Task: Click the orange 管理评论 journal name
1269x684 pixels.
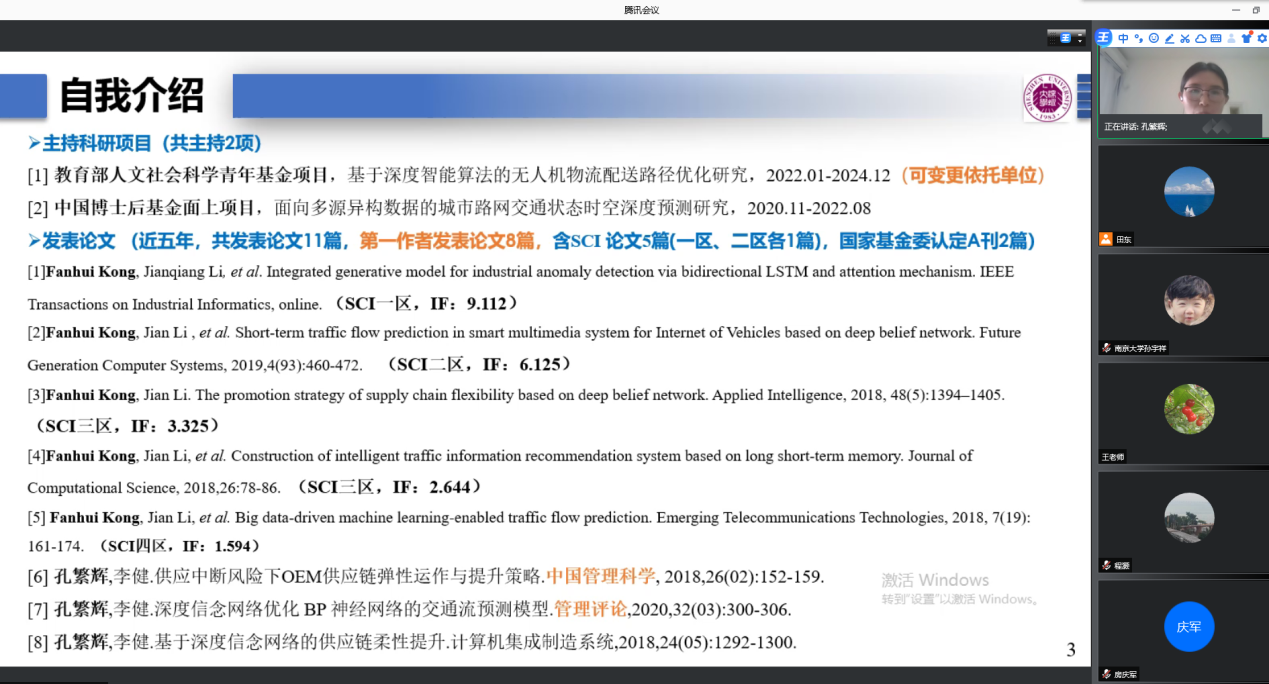Action: pos(590,609)
